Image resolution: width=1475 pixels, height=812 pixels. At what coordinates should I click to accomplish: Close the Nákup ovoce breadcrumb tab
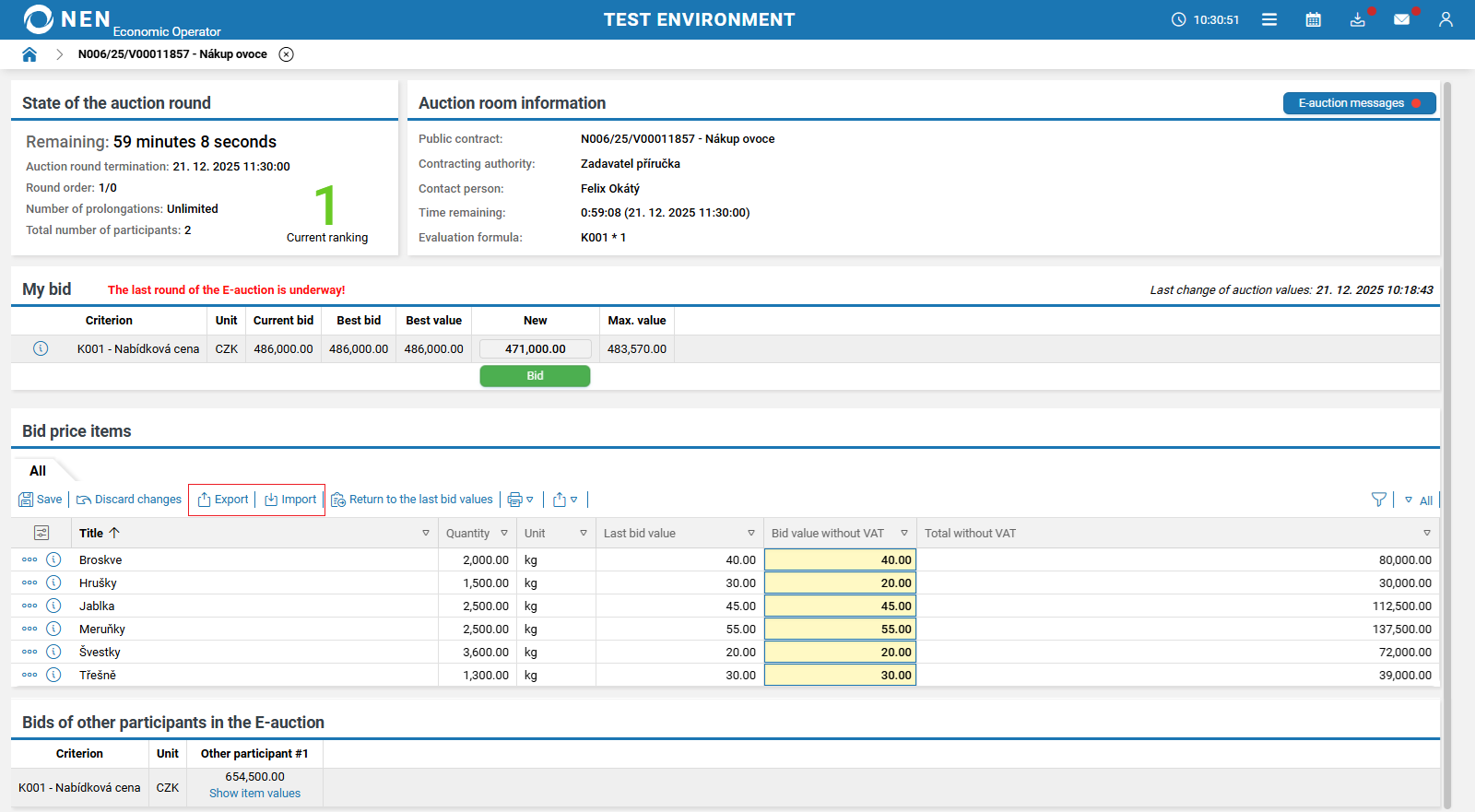(287, 54)
